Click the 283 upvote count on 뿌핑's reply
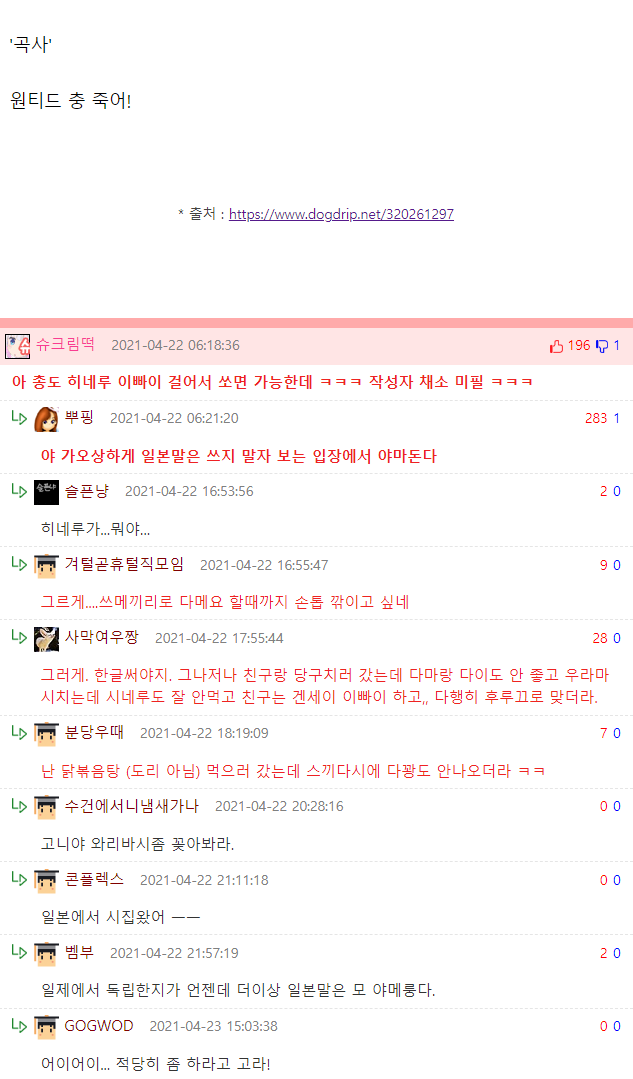The width and height of the screenshot is (633, 1079). coord(596,418)
